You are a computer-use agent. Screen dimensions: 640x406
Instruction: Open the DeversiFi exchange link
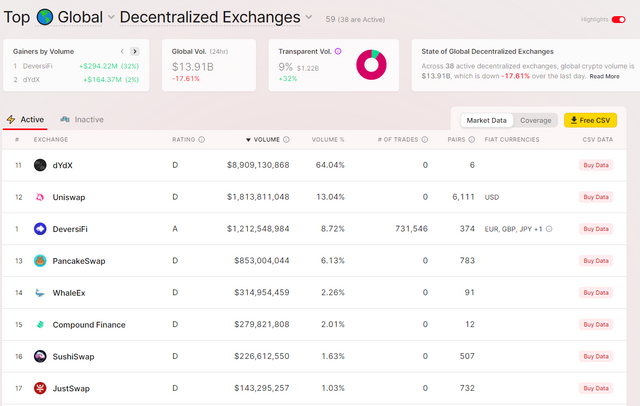tap(70, 229)
